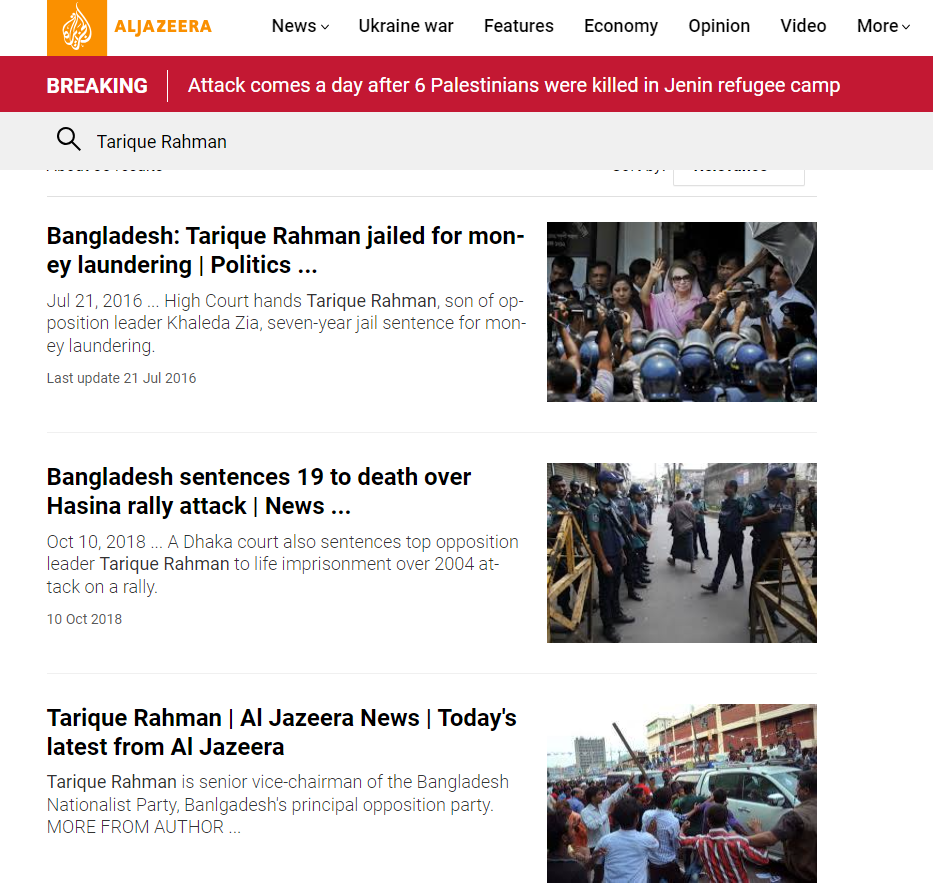Expand the More menu chevron
This screenshot has height=896, width=933.
coord(906,27)
